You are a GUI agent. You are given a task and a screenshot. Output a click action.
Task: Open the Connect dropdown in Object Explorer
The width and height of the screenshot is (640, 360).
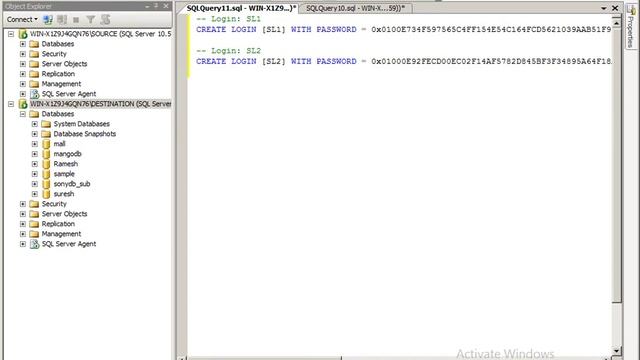[22, 19]
